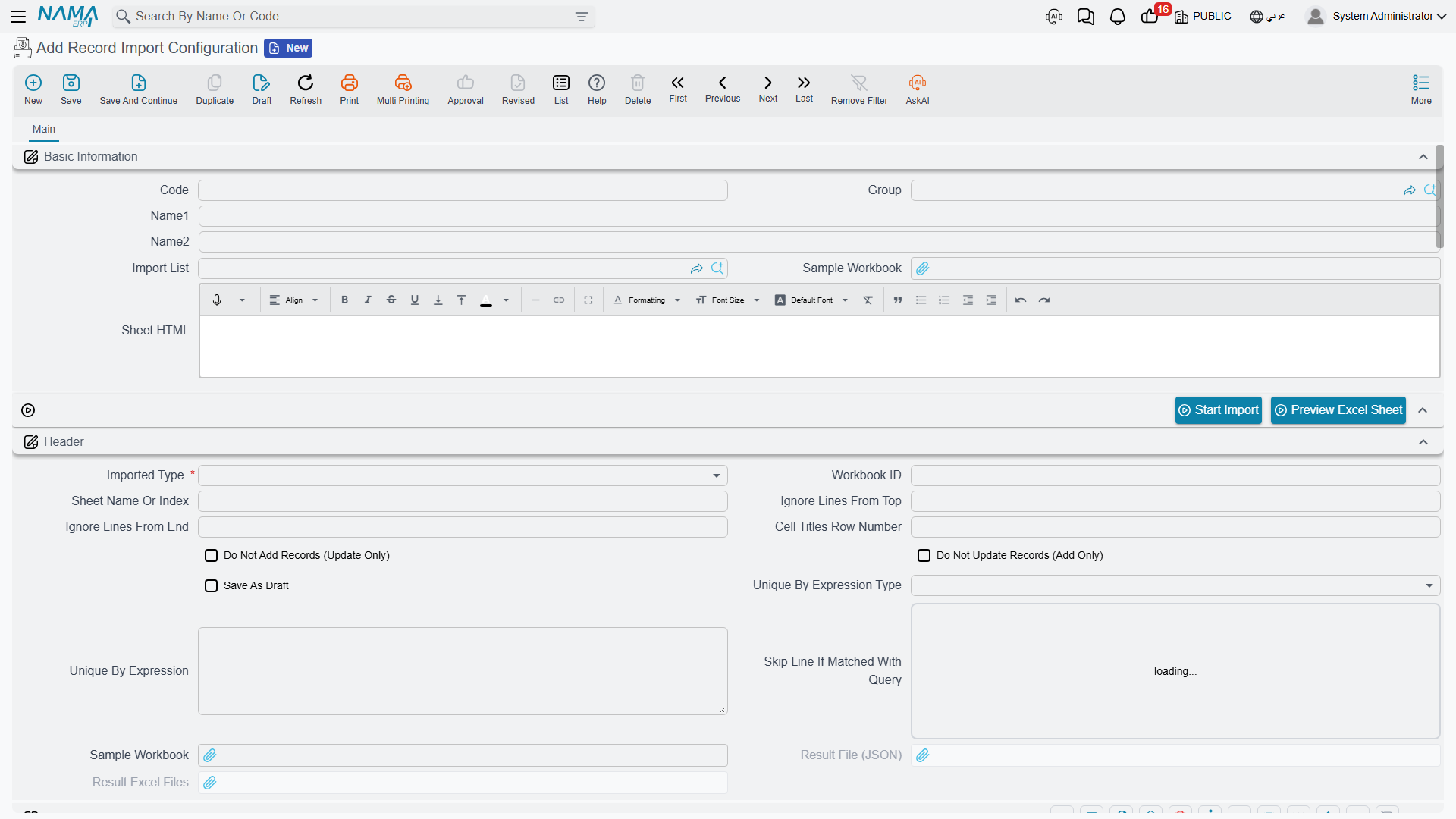The image size is (1456, 819).
Task: Click the Code input field
Action: click(463, 190)
